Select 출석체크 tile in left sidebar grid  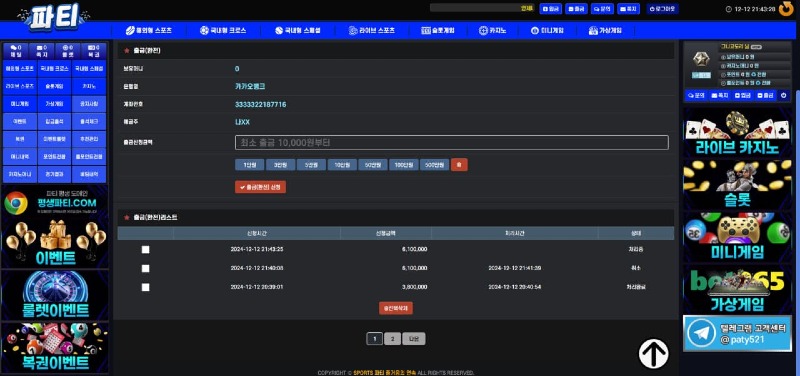pos(89,121)
